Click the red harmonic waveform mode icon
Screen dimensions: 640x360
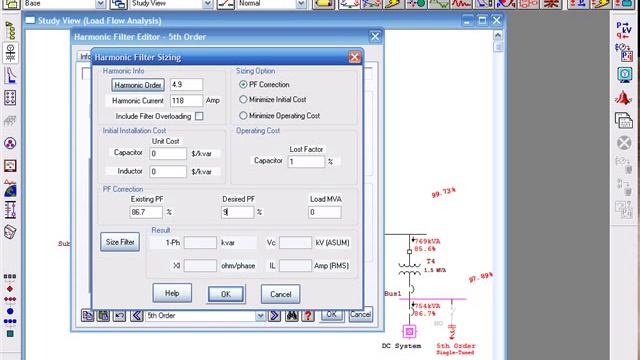click(x=462, y=4)
